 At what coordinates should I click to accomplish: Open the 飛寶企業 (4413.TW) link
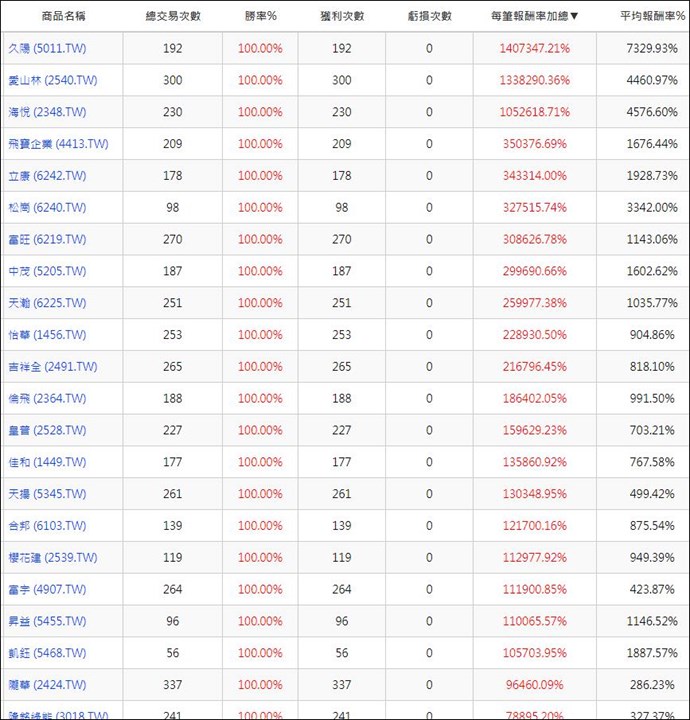pos(57,144)
